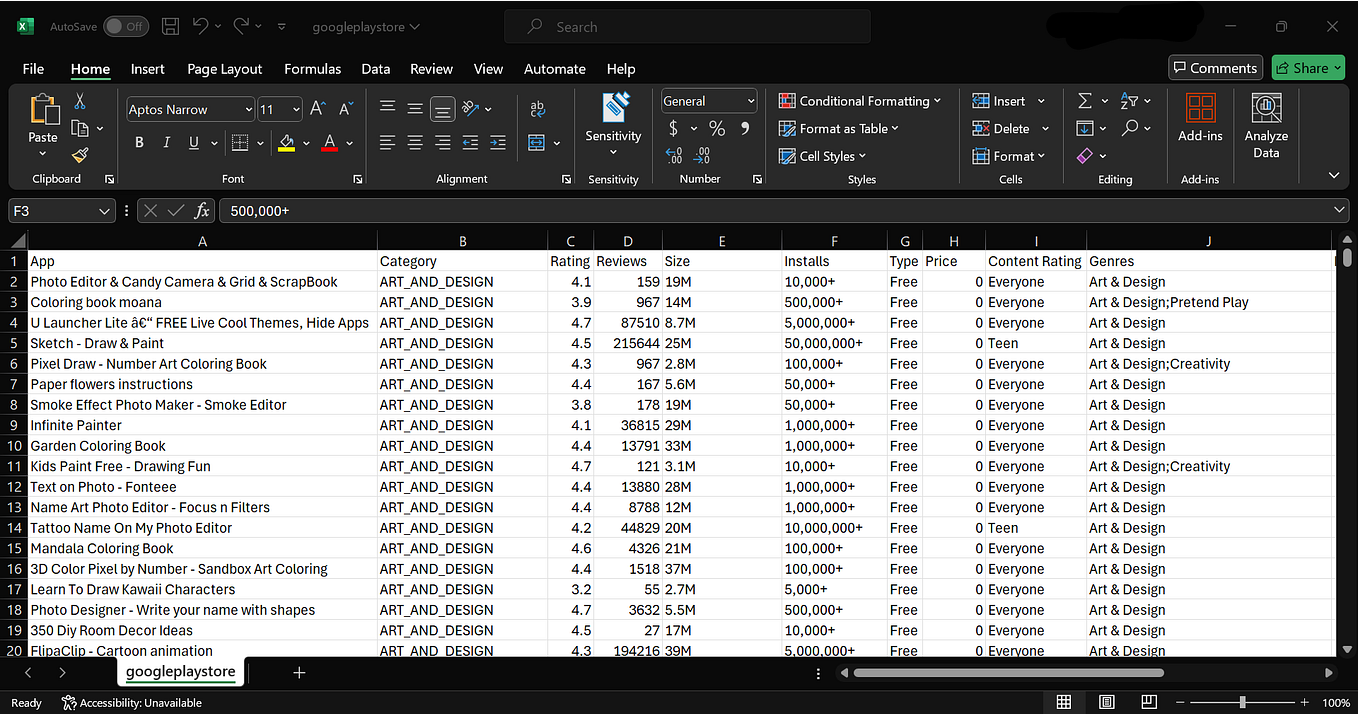Click the Center alignment icon
Screen dimensions: 1358x714
(x=414, y=142)
